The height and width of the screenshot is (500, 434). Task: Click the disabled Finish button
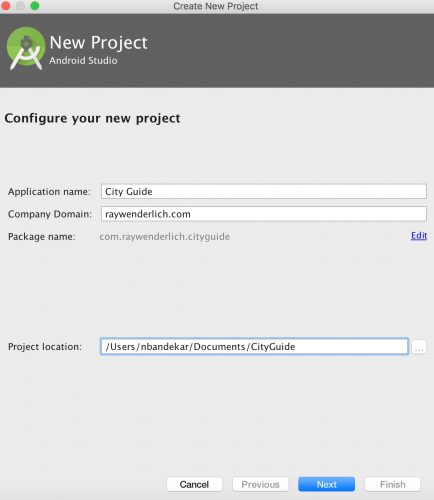click(392, 484)
